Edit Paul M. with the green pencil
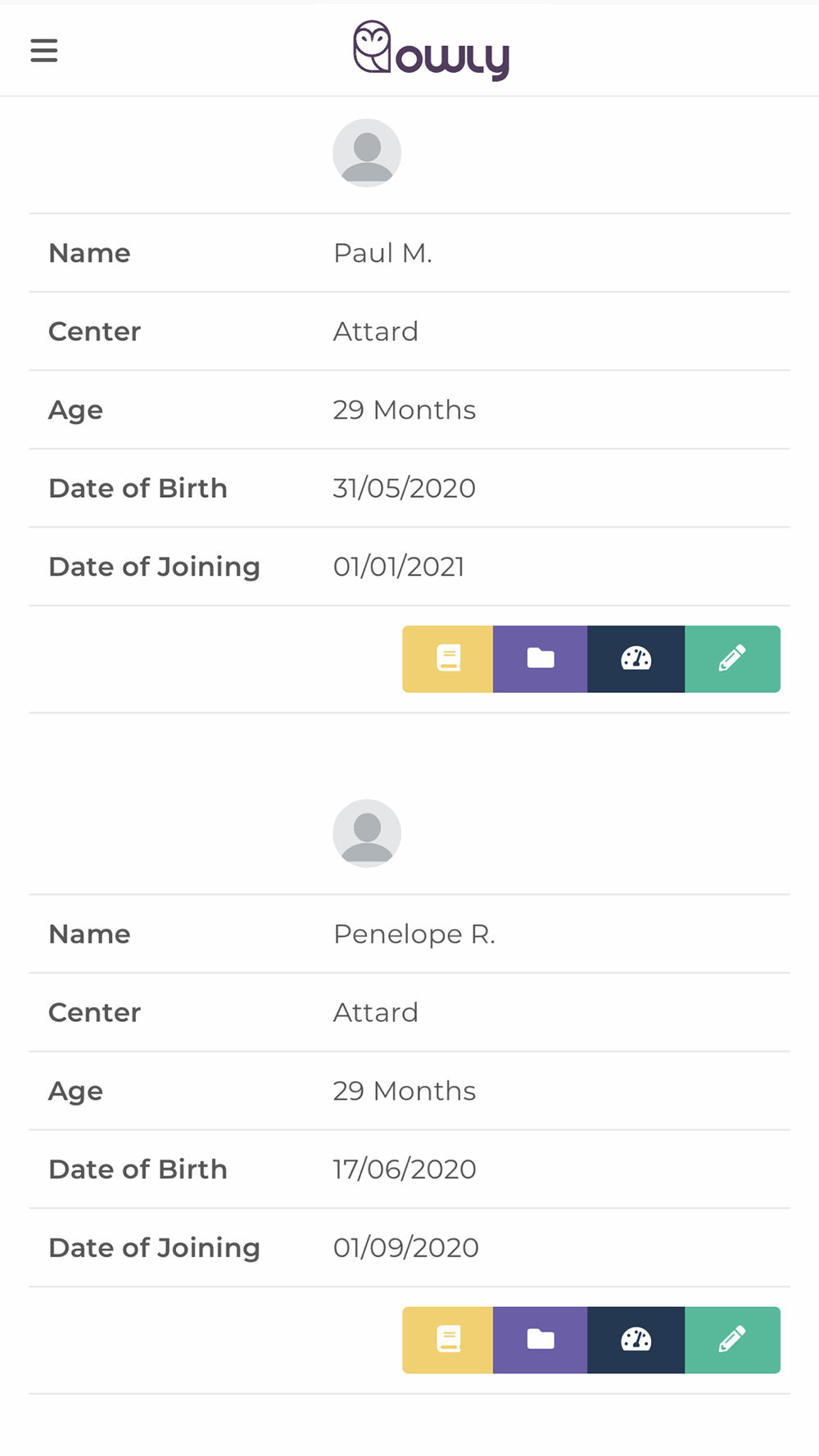819x1456 pixels. (x=732, y=659)
